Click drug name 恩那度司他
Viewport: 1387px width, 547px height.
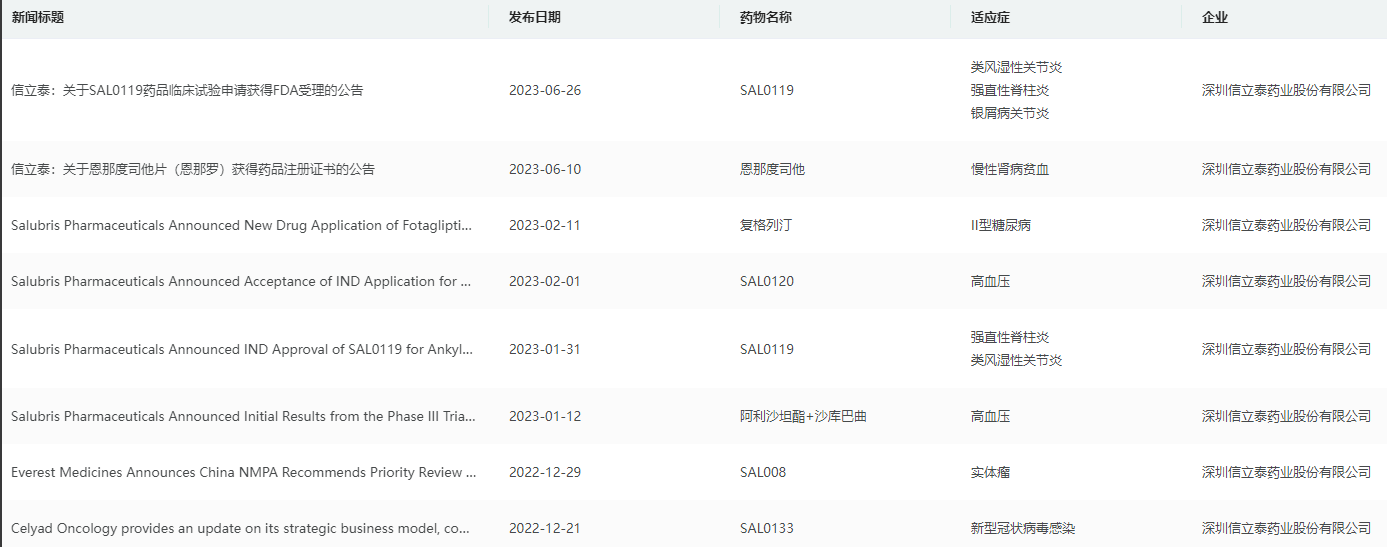772,169
